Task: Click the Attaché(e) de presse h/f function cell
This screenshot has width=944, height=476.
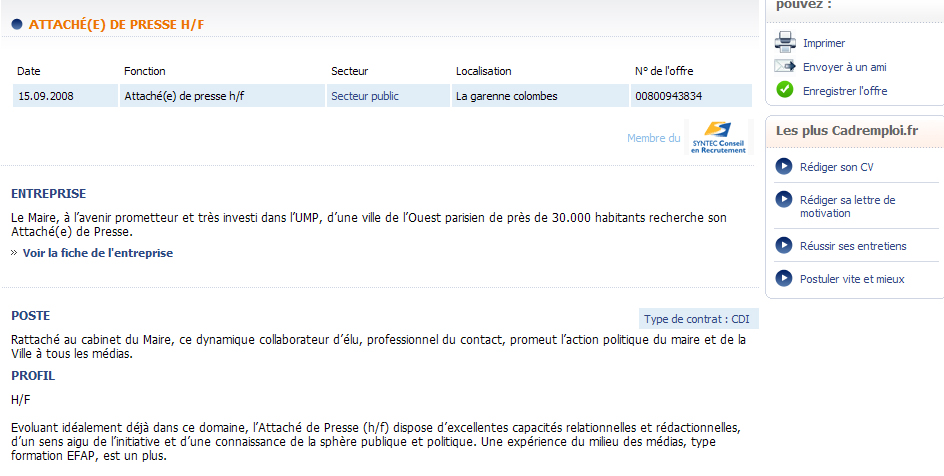Action: (x=222, y=96)
